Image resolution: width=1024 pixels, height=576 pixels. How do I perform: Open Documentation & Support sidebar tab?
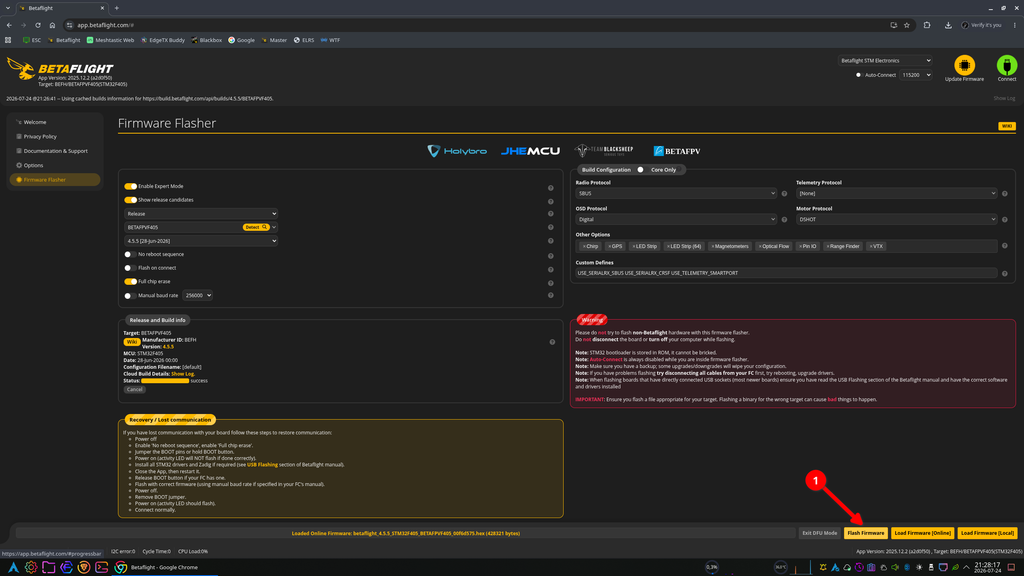(x=55, y=151)
